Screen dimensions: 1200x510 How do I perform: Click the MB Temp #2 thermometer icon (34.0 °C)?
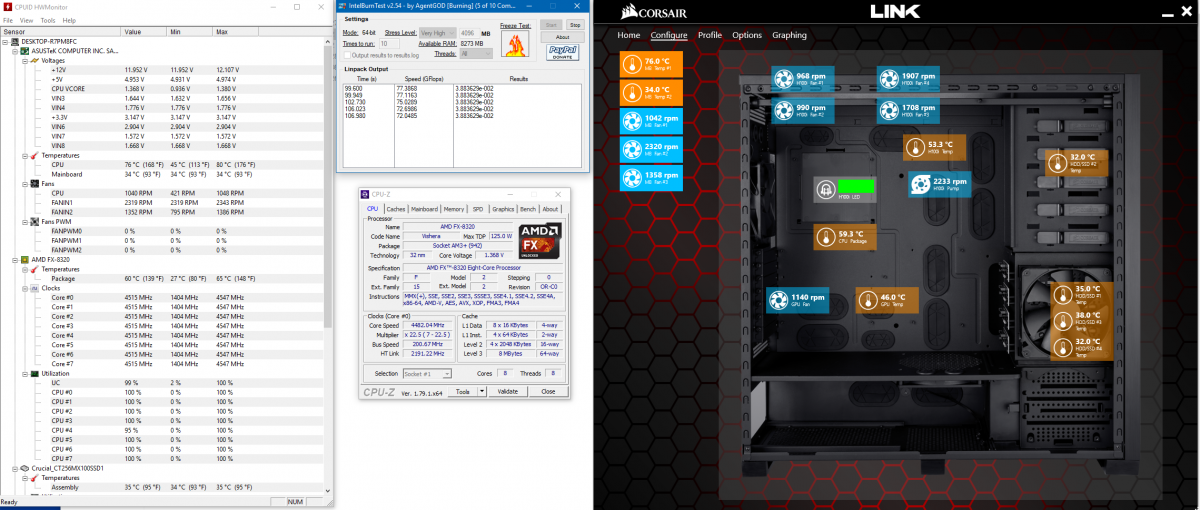point(632,93)
